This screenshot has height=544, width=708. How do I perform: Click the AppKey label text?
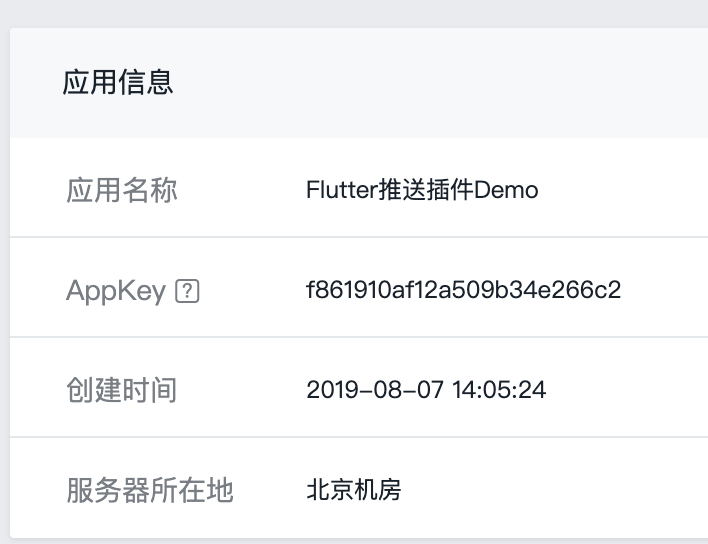coord(116,291)
